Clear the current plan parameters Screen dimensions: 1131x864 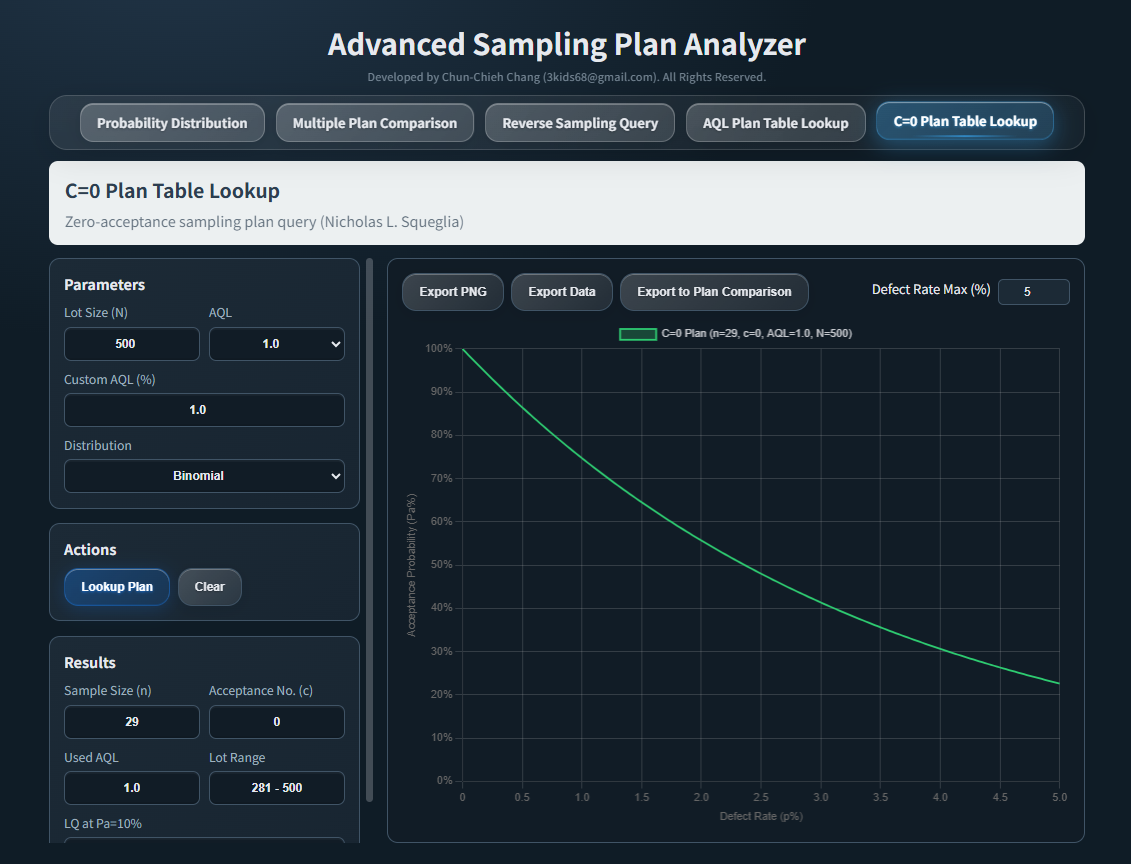tap(209, 587)
